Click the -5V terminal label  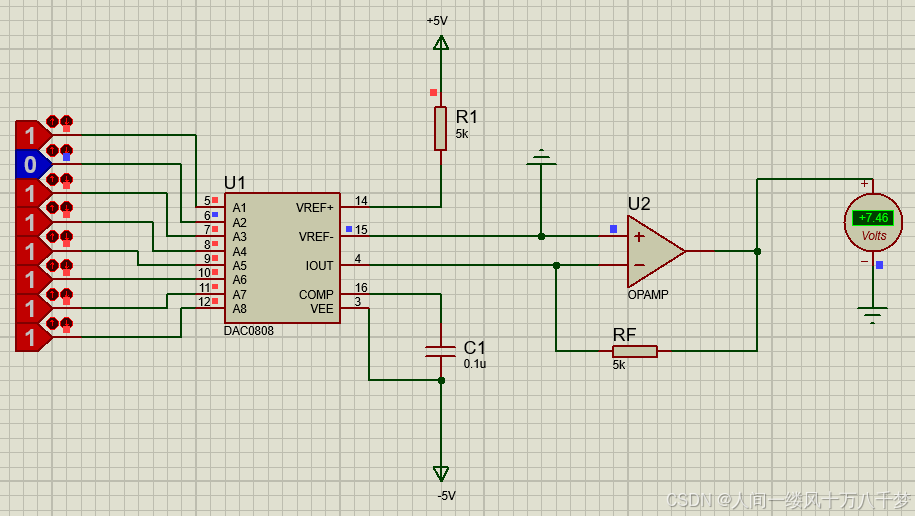click(x=446, y=496)
